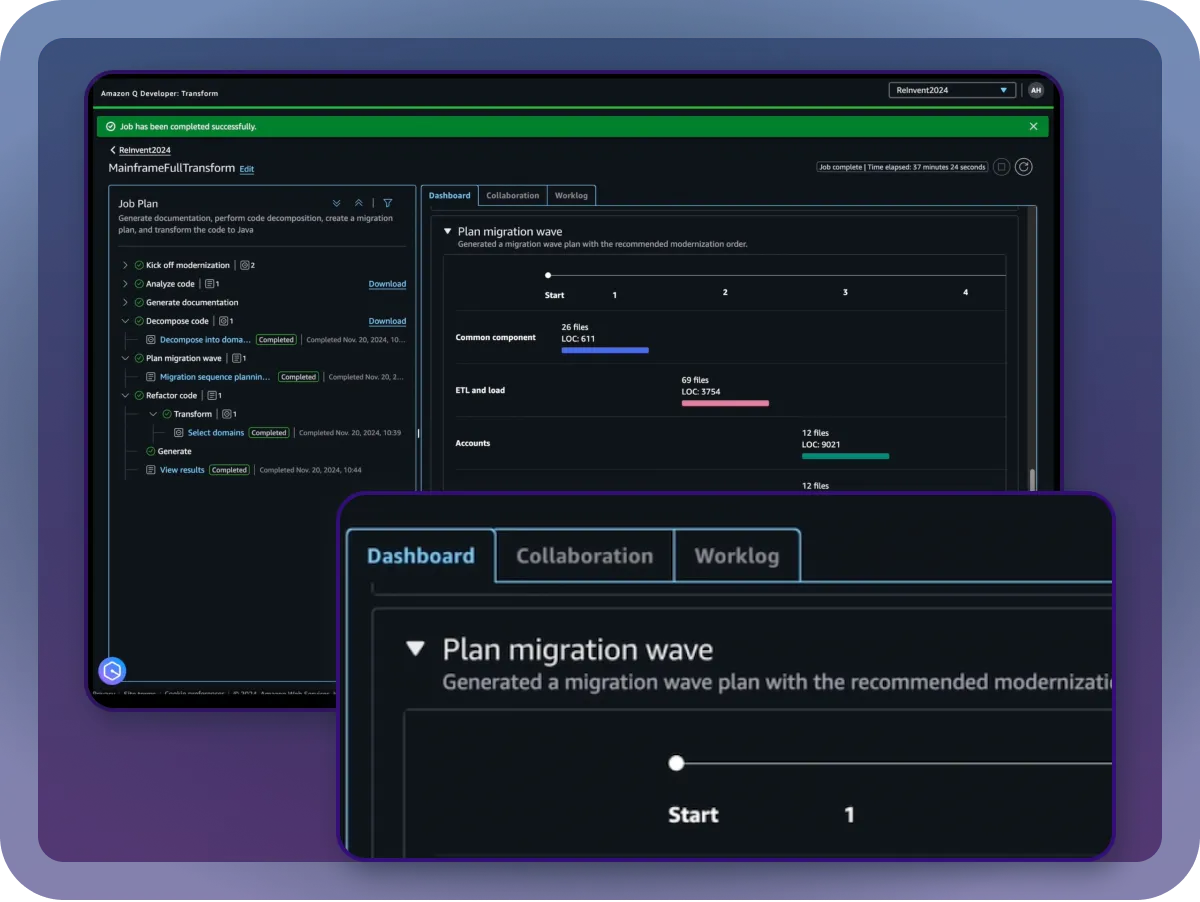Viewport: 1200px width, 902px height.
Task: Open the ReInvent2024 project dropdown
Action: pos(951,90)
